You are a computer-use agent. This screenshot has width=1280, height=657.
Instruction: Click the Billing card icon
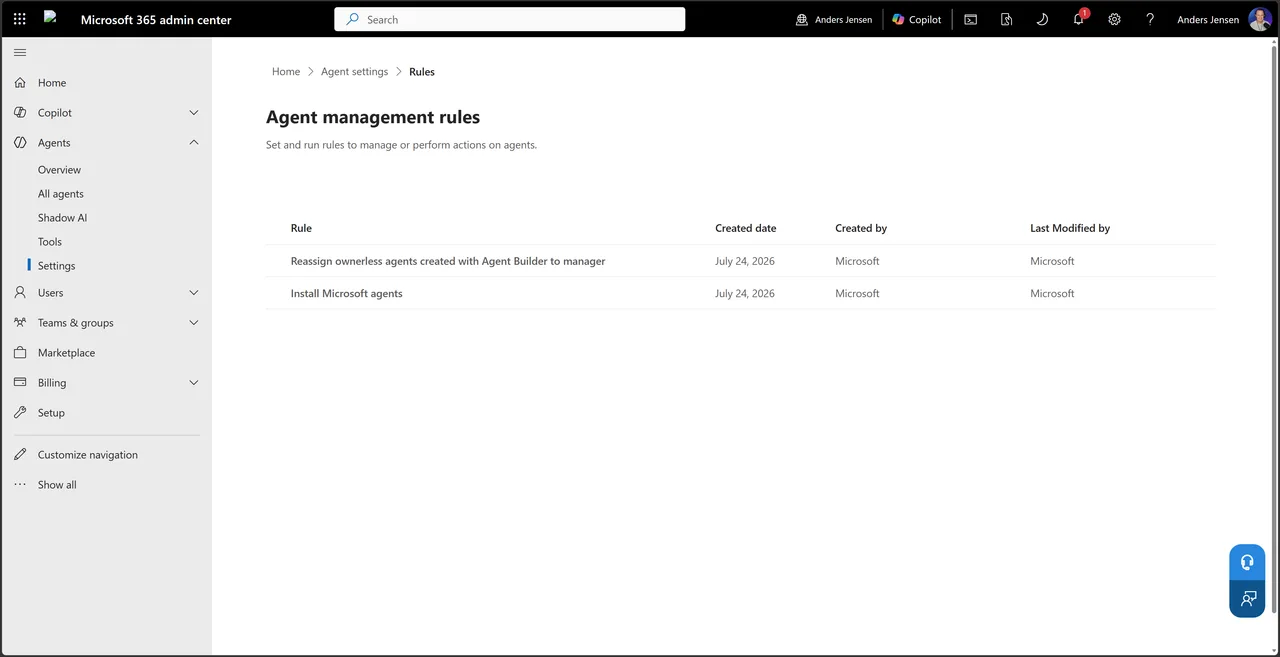coord(20,383)
